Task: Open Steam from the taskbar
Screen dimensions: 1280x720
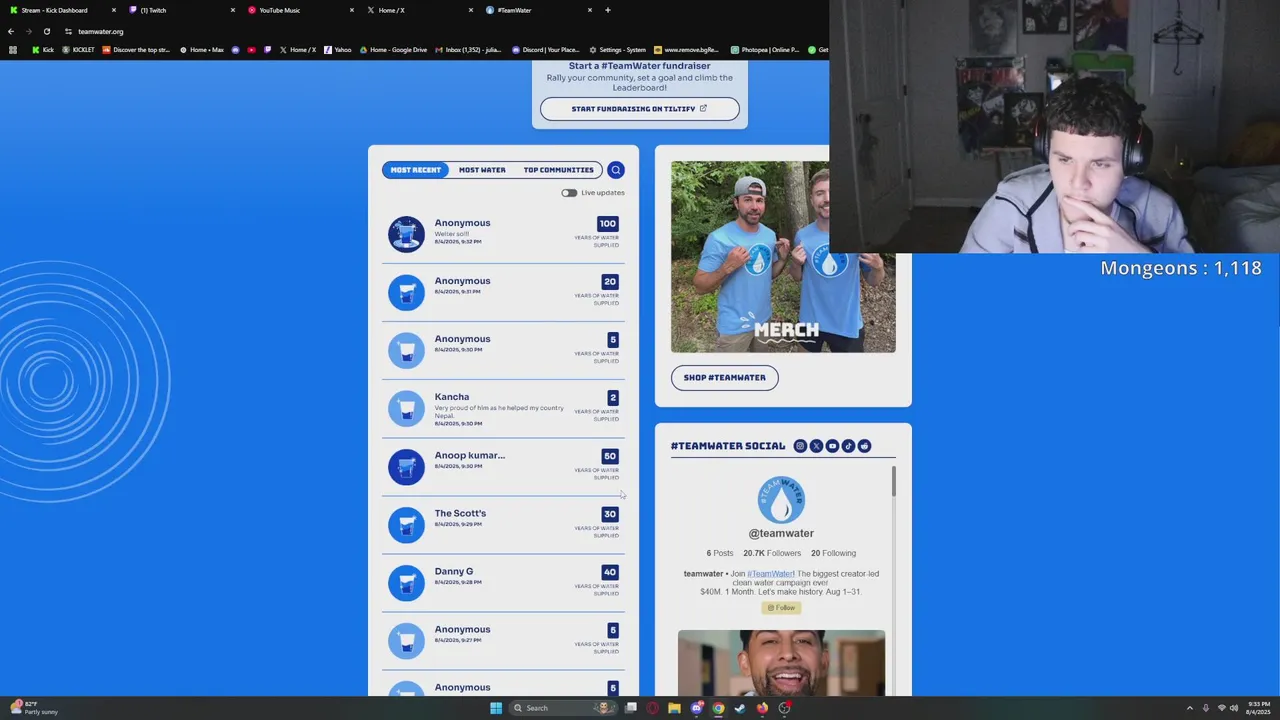Action: (x=740, y=708)
